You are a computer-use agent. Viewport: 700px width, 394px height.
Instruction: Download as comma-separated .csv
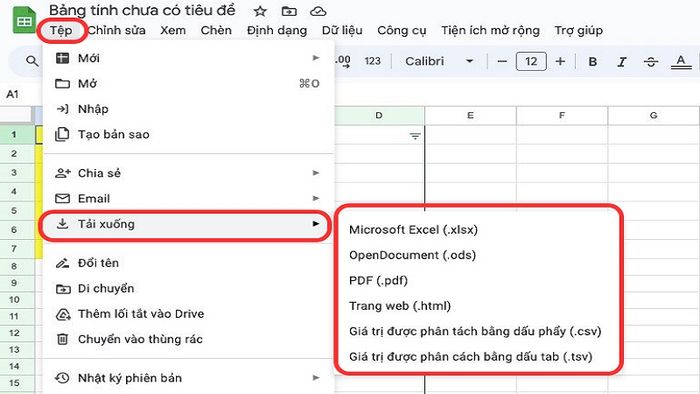pos(478,332)
